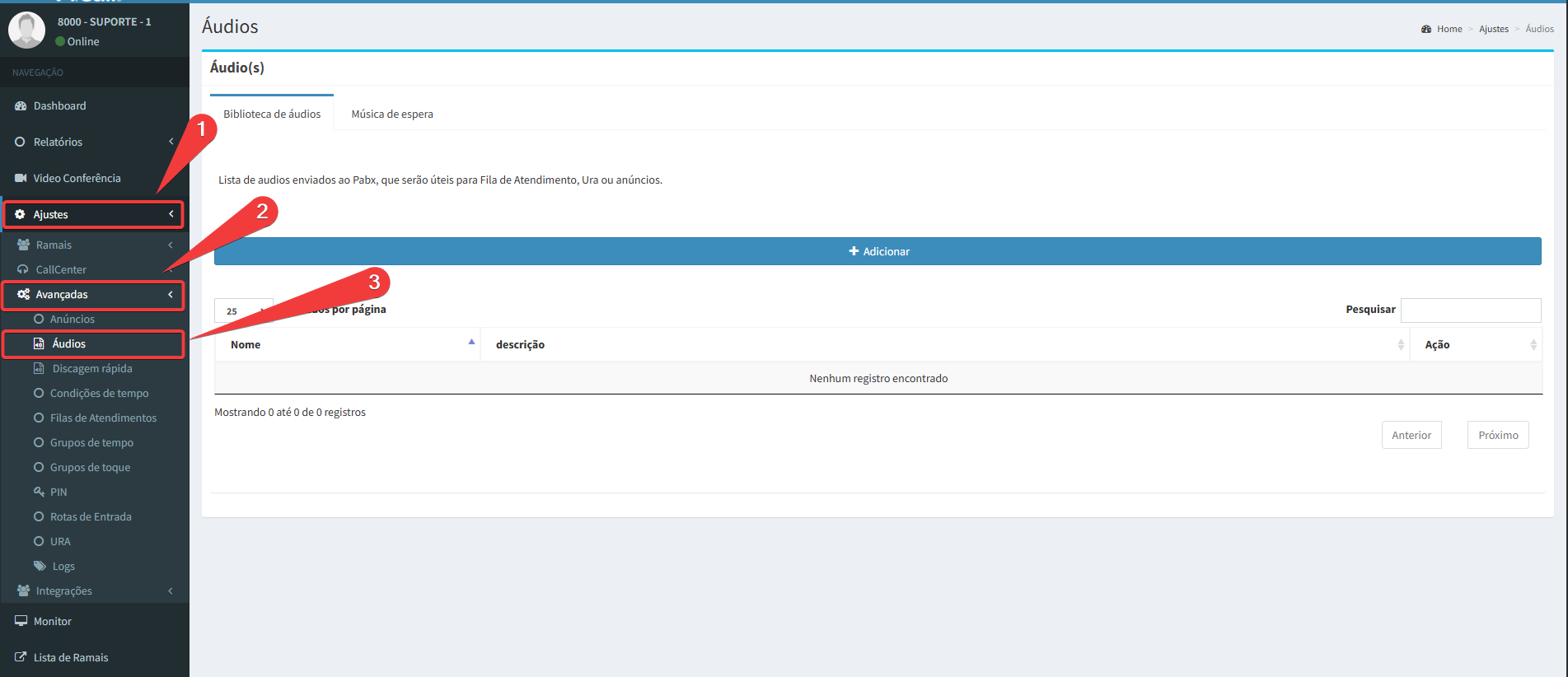The width and height of the screenshot is (1568, 677).
Task: Click the Ajustes gear icon
Action: coord(21,215)
